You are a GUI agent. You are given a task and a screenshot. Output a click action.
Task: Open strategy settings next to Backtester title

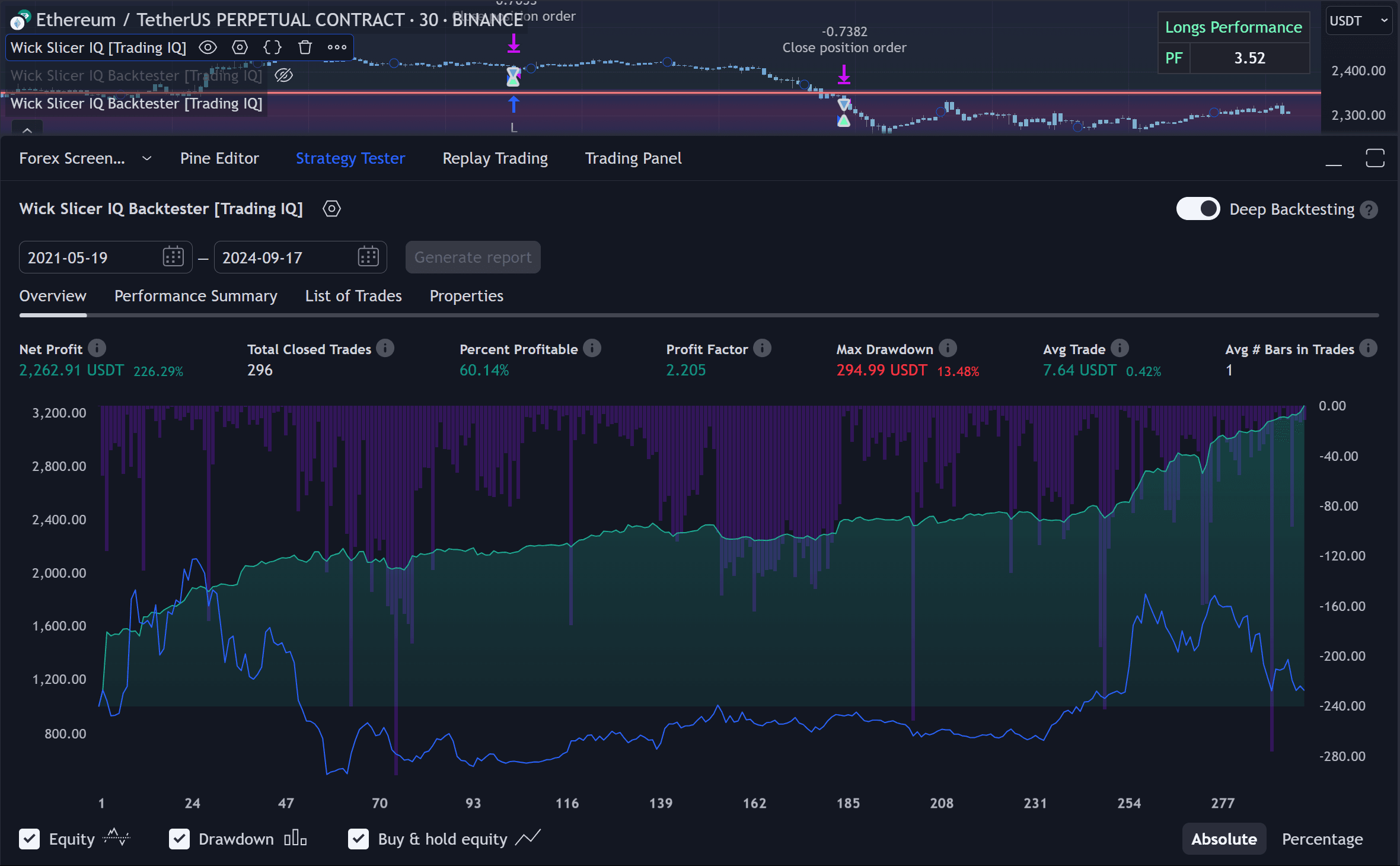coord(331,209)
